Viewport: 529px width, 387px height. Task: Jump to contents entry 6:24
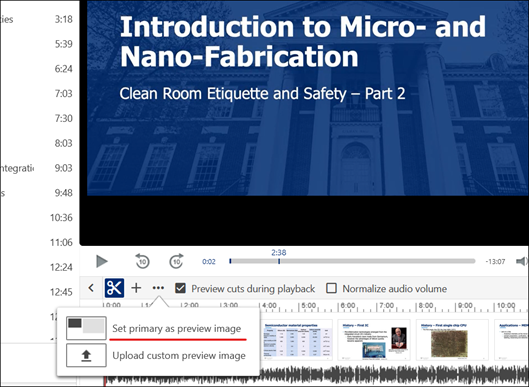pyautogui.click(x=64, y=69)
